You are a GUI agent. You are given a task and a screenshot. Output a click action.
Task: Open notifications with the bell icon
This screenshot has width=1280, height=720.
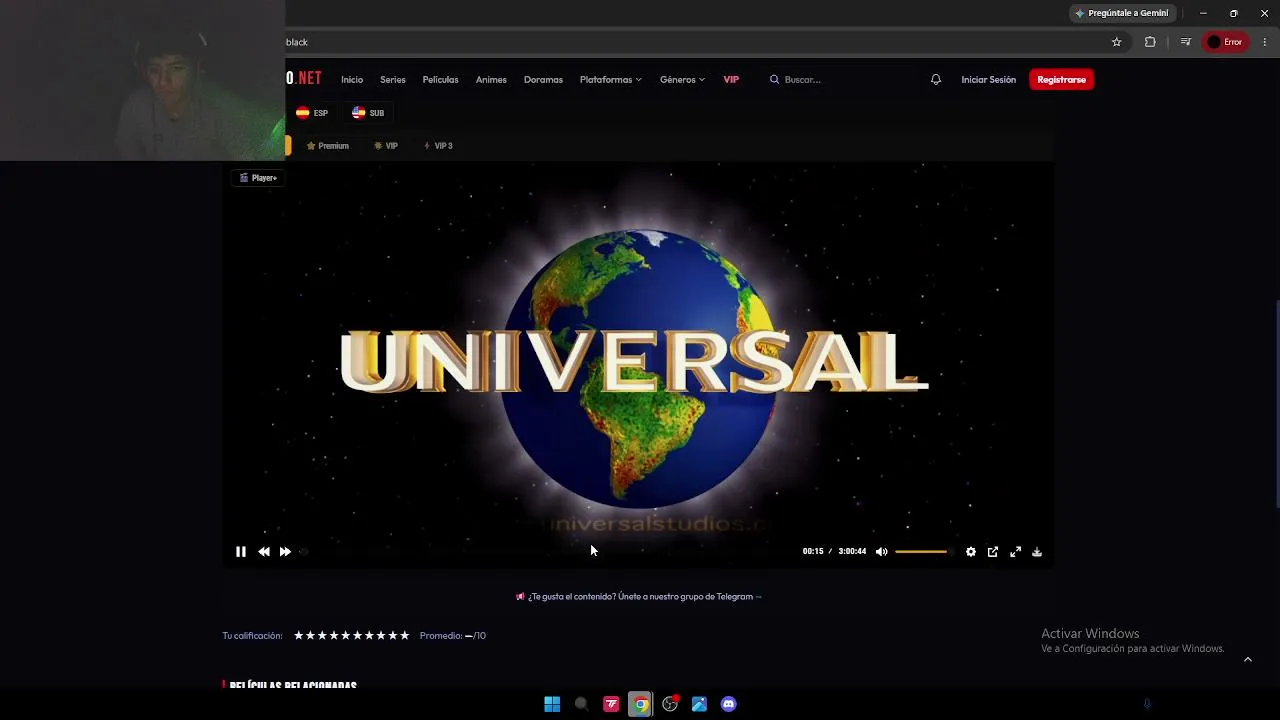(936, 80)
